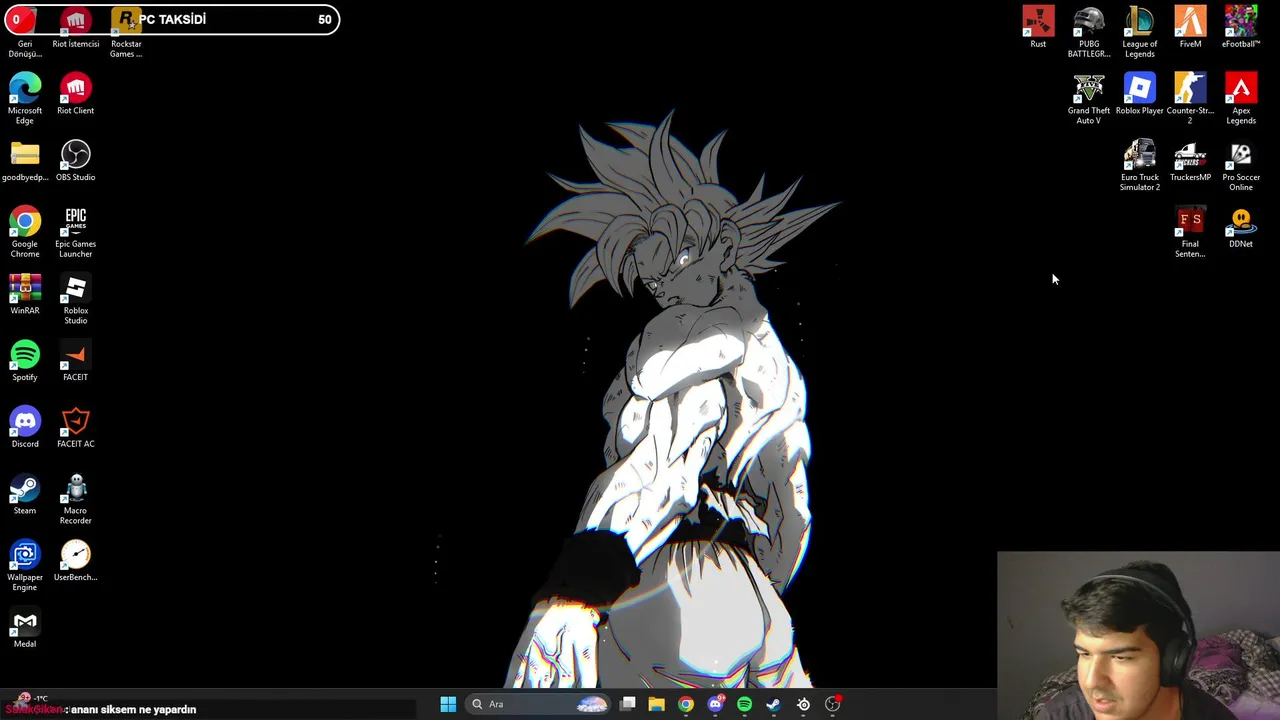Image resolution: width=1280 pixels, height=720 pixels.
Task: Launch the Riot Client desktop shortcut
Action: pos(75,94)
